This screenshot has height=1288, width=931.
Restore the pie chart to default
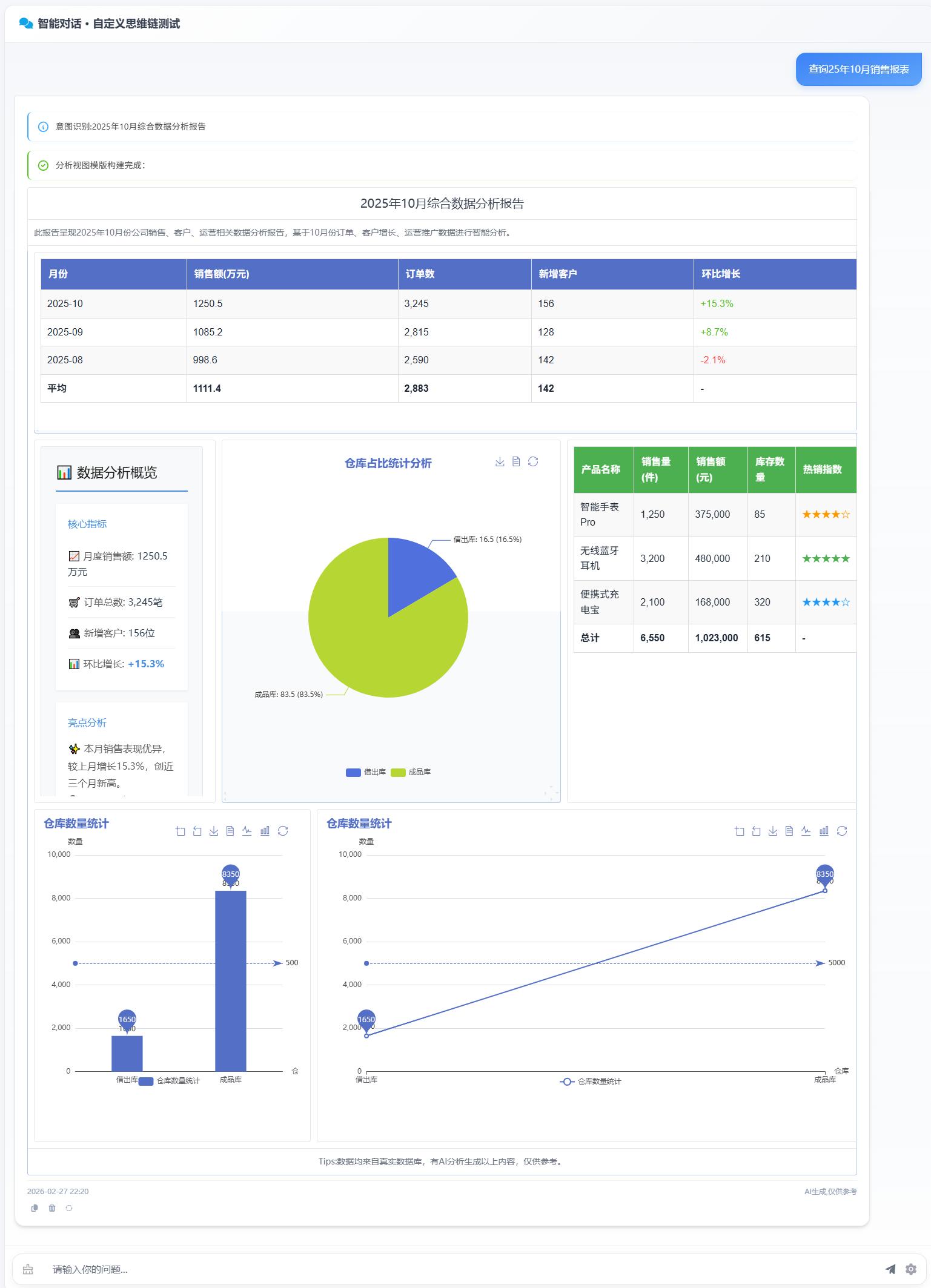coord(533,461)
